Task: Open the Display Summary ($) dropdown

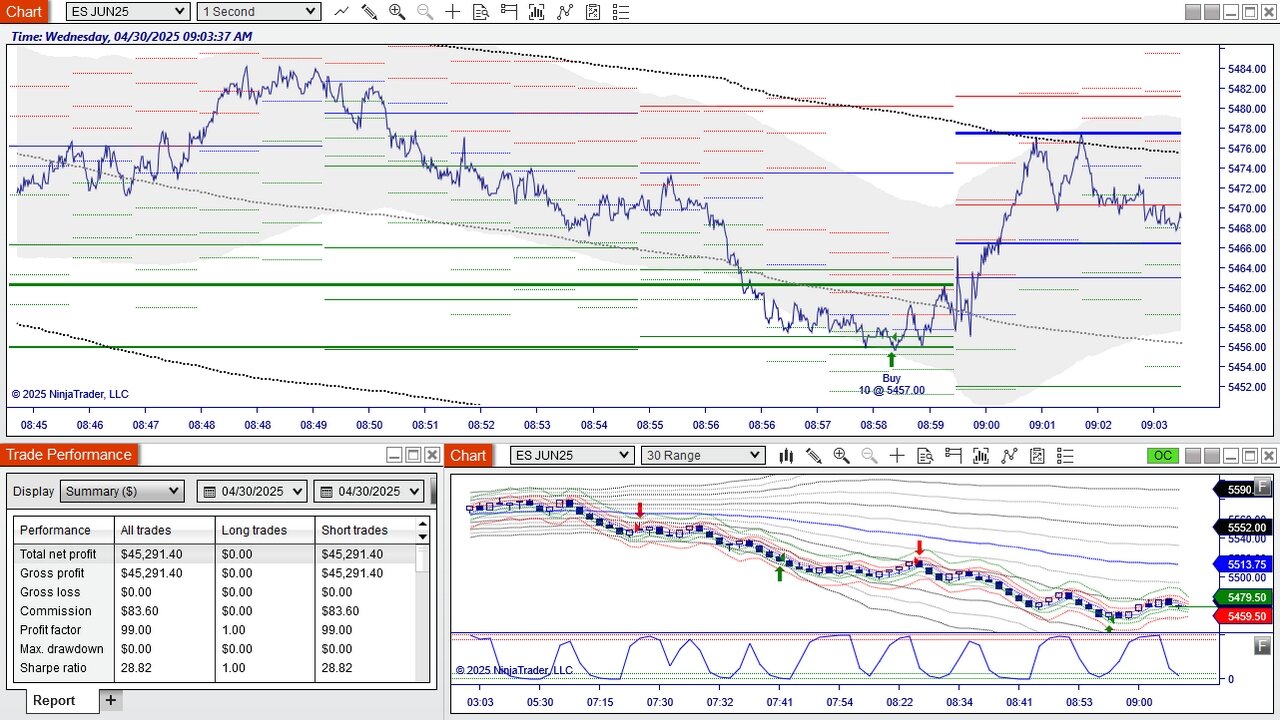Action: click(x=122, y=492)
